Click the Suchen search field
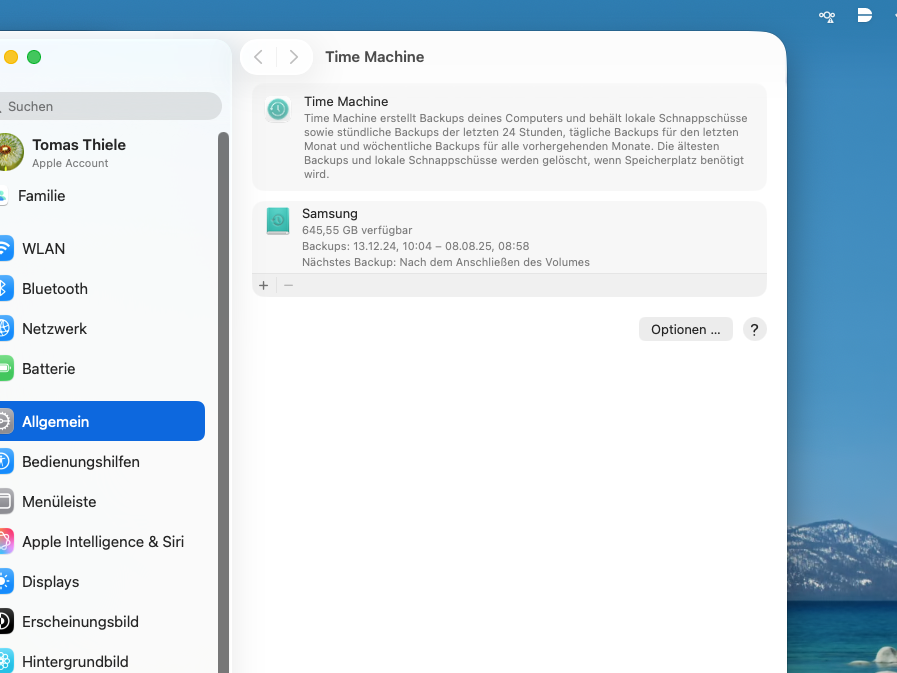The height and width of the screenshot is (673, 897). click(110, 106)
